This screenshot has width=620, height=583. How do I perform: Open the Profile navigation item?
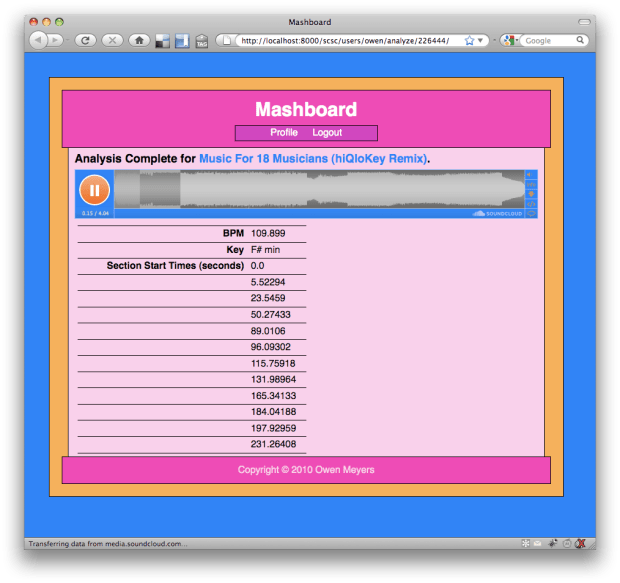coord(284,133)
